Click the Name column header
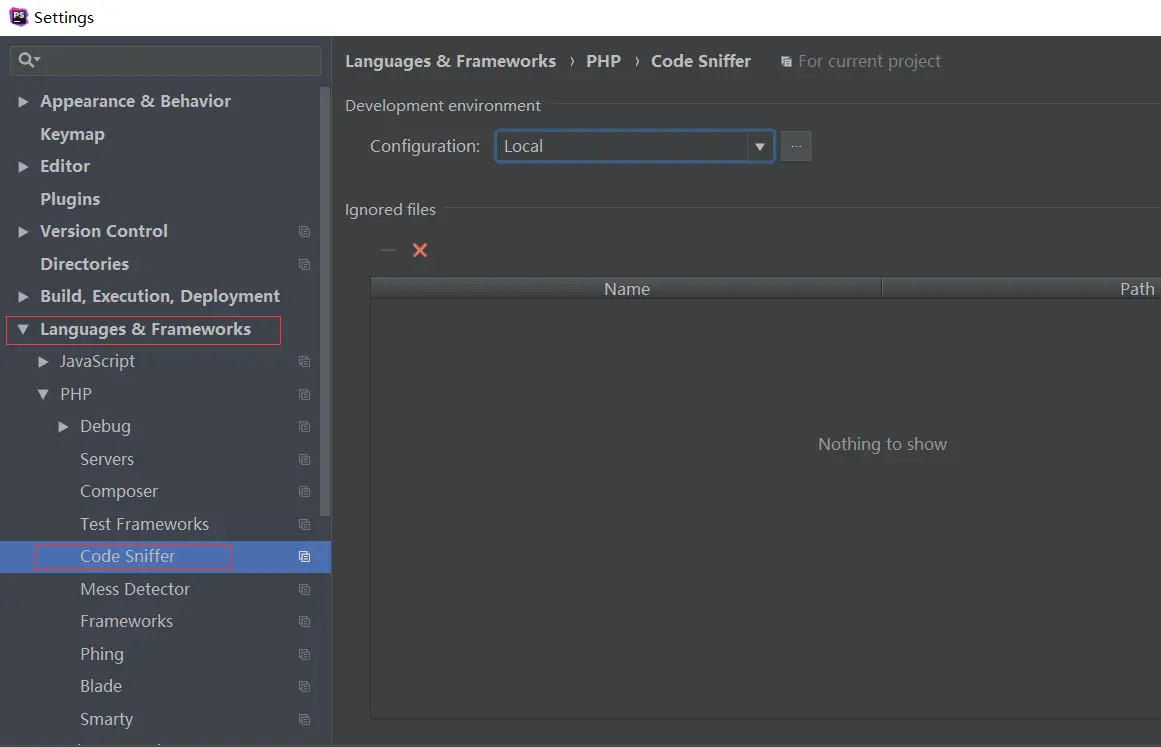Viewport: 1161px width, 747px height. click(x=626, y=289)
